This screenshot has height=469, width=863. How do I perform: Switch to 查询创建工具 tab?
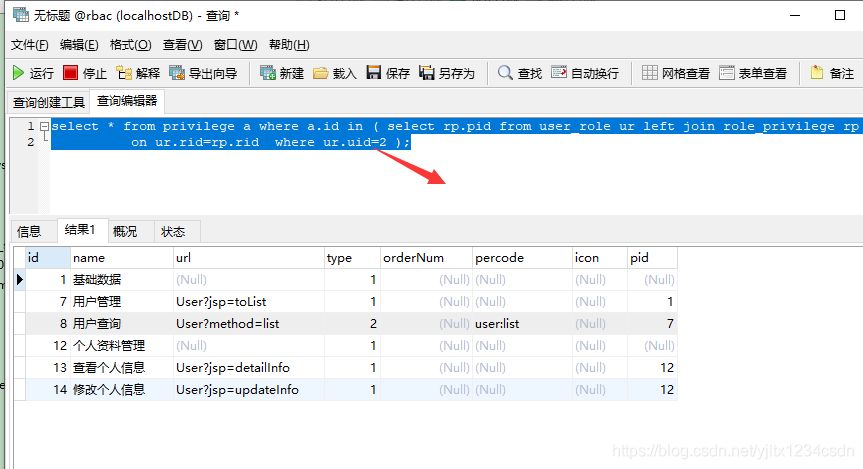click(x=48, y=102)
